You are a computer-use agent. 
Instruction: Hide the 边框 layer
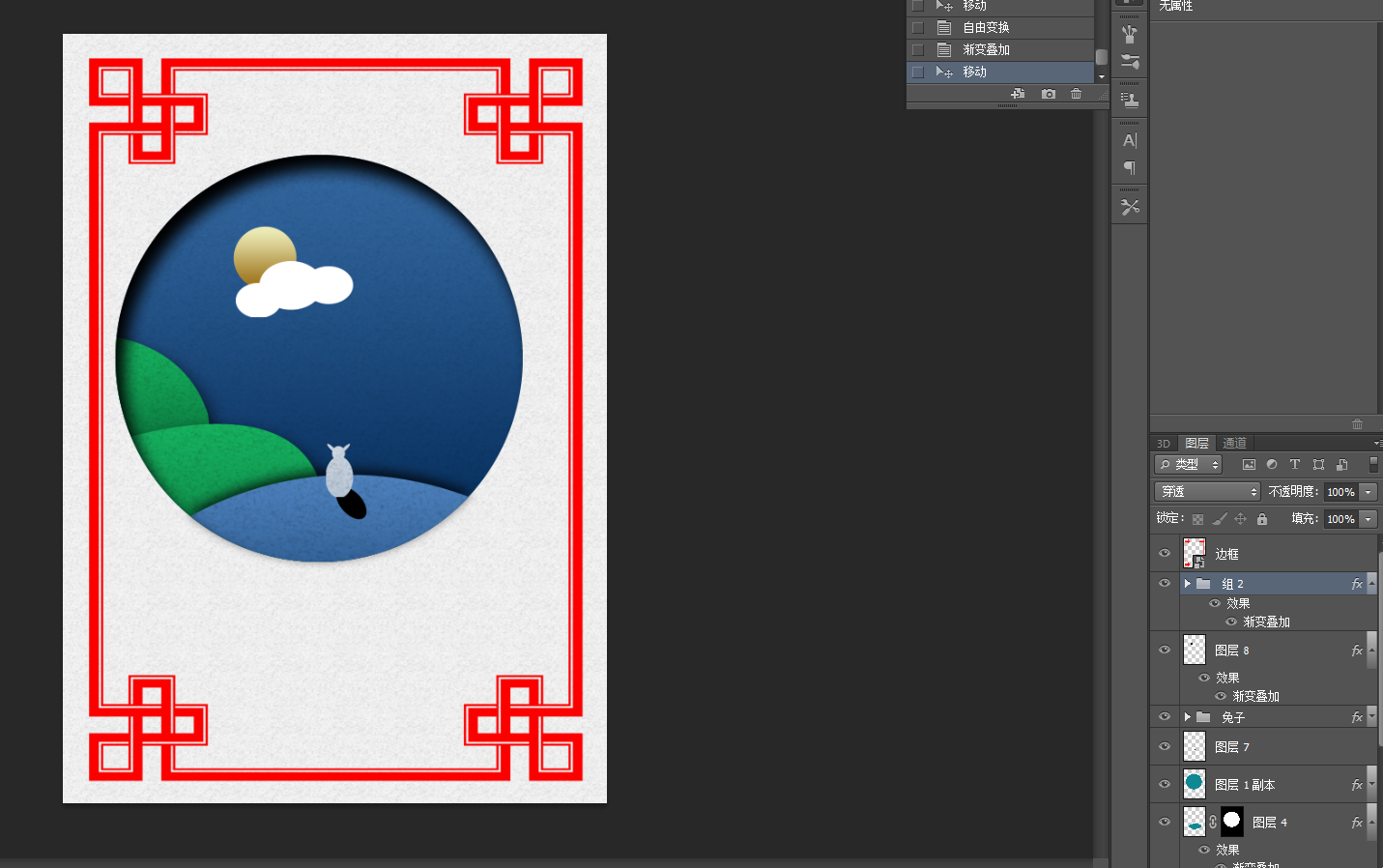pyautogui.click(x=1165, y=554)
